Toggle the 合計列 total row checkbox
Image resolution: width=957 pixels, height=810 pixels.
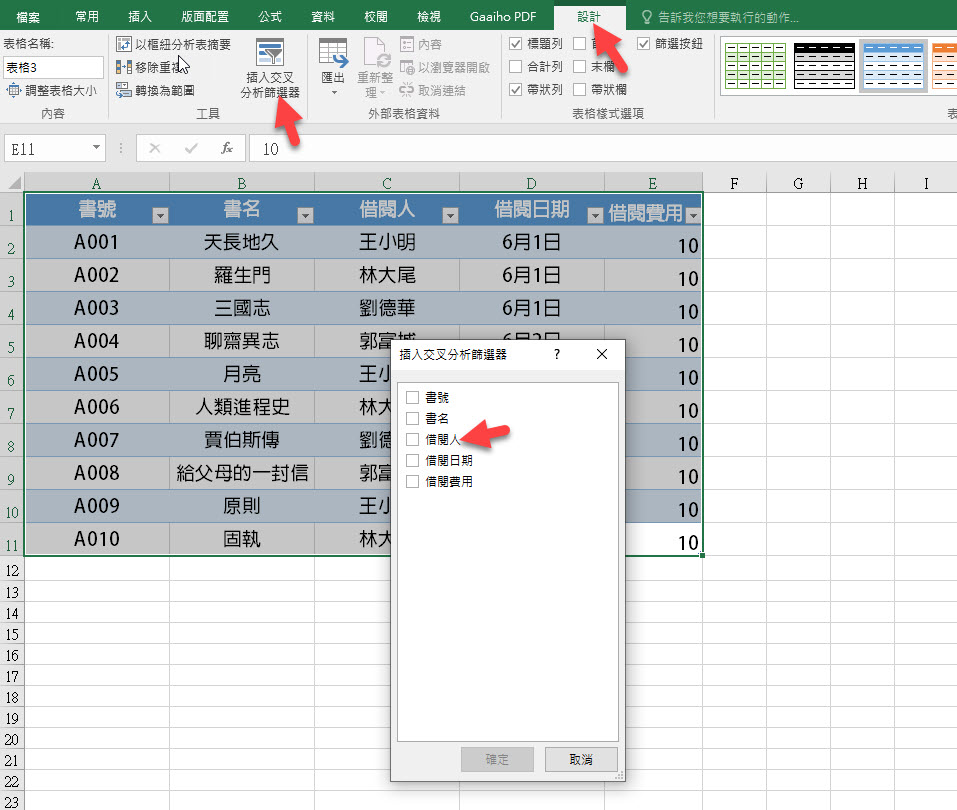point(516,67)
